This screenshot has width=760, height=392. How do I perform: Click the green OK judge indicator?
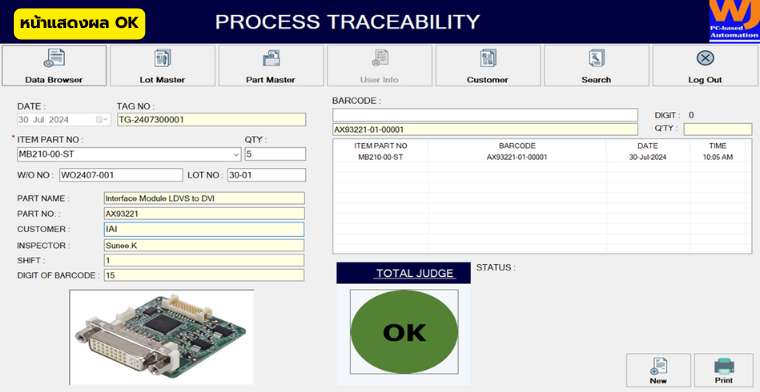pyautogui.click(x=404, y=332)
